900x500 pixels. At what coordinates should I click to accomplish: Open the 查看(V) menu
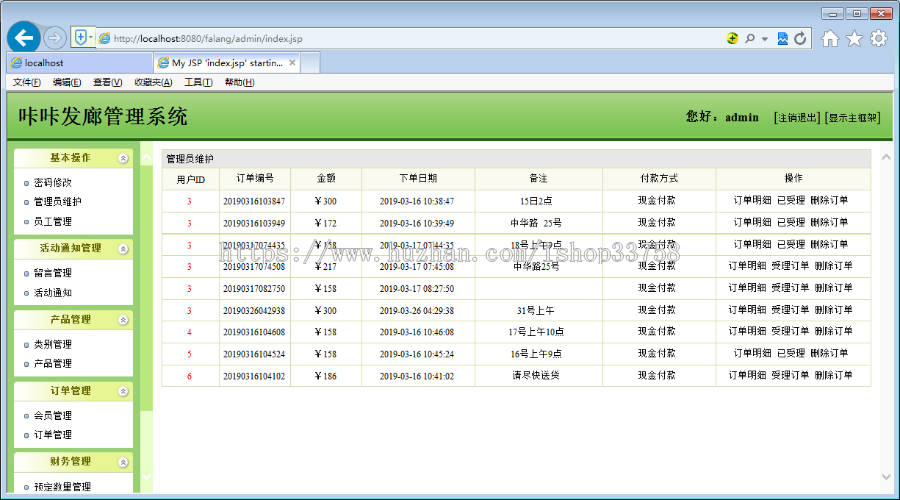coord(107,82)
